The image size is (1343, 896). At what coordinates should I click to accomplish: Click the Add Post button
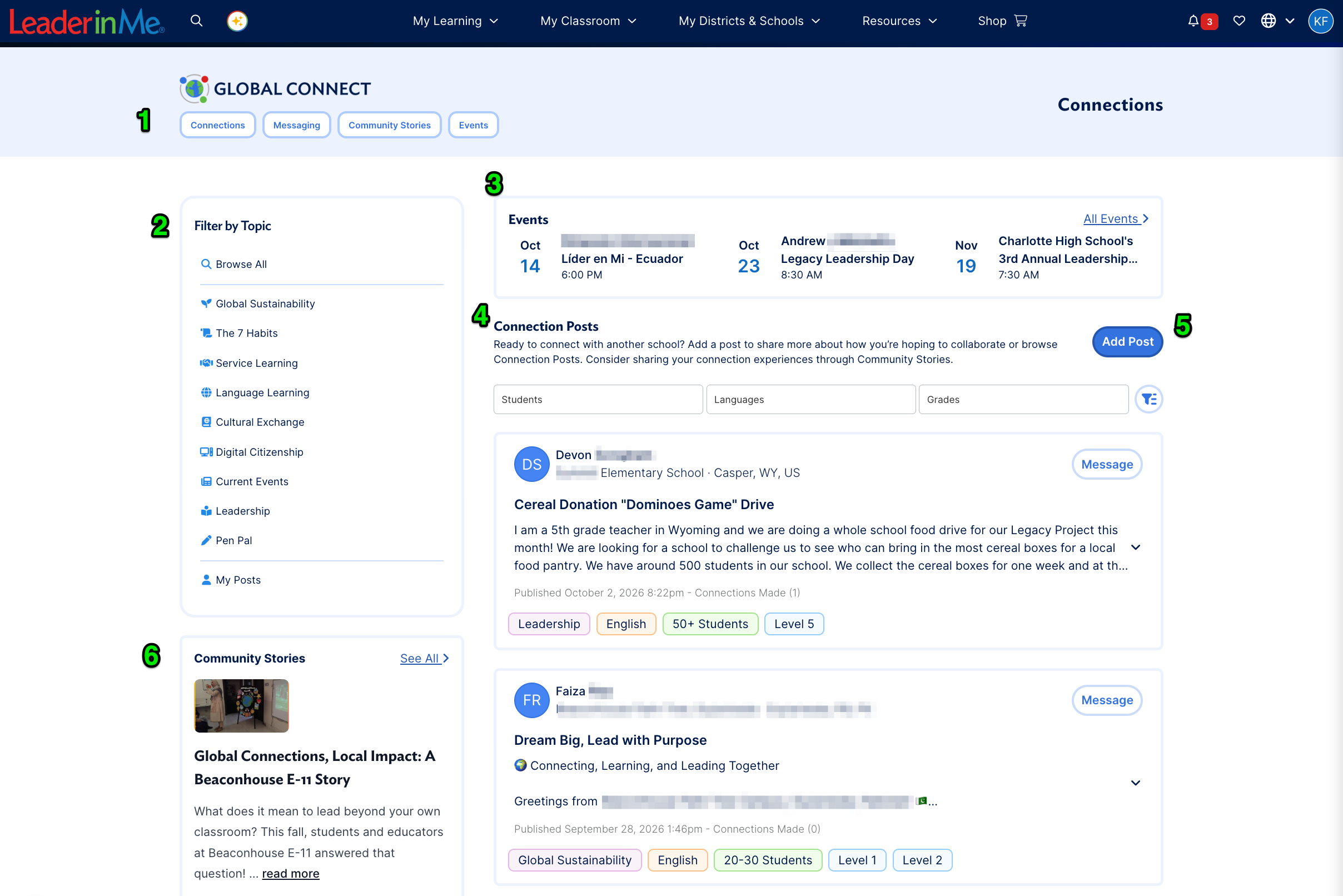tap(1127, 341)
